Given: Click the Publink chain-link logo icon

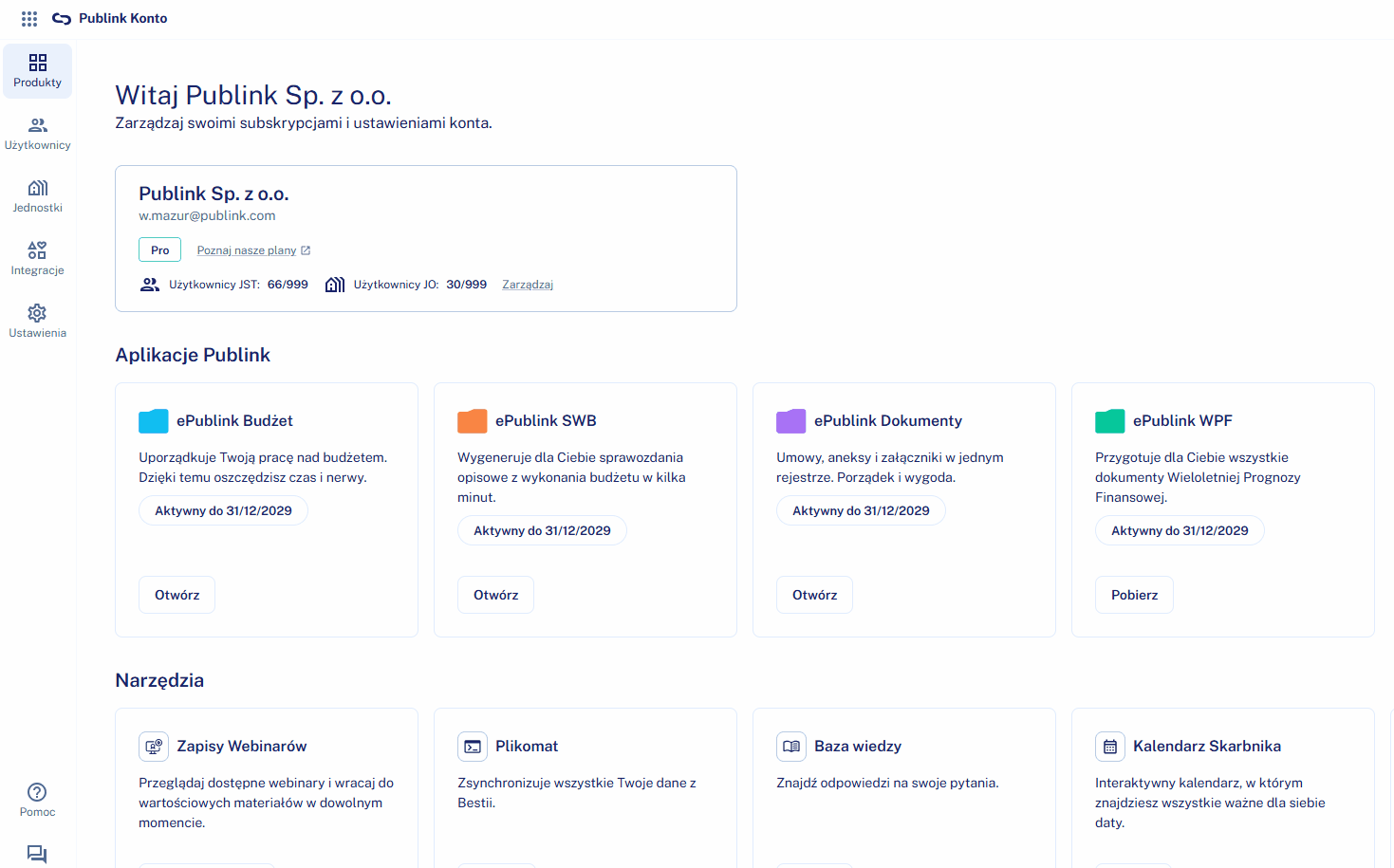Looking at the screenshot, I should [62, 18].
